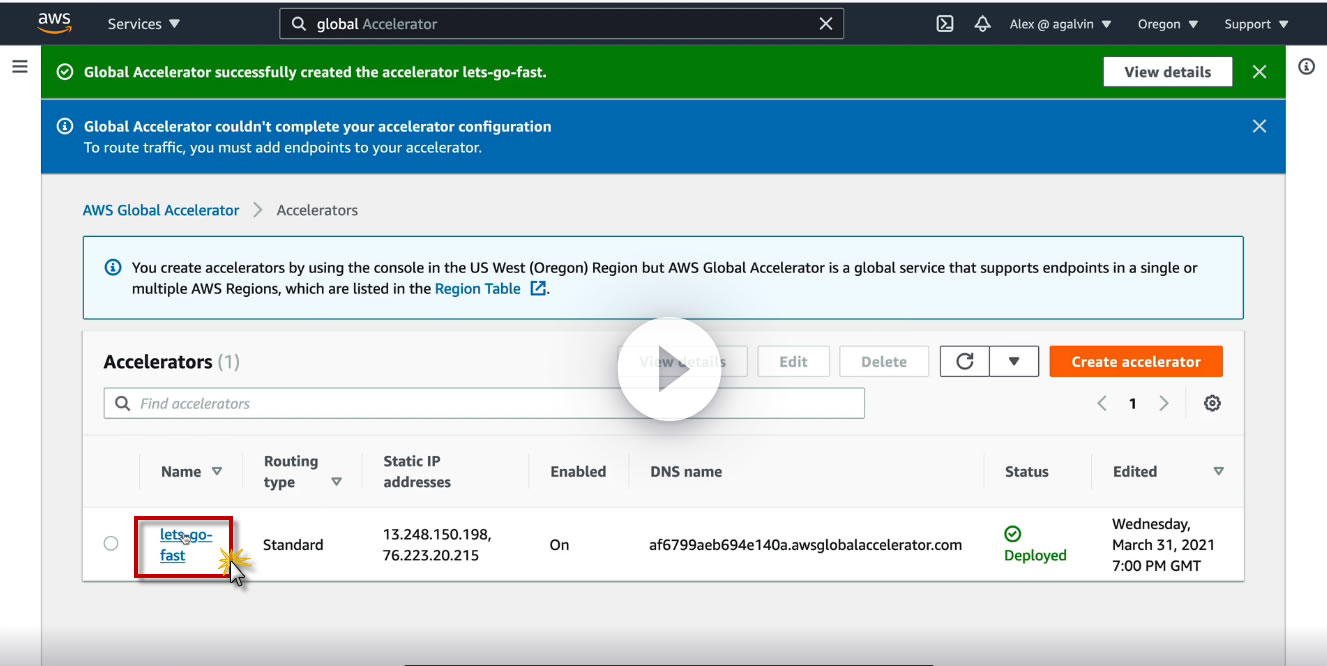This screenshot has height=666, width=1327.
Task: Play the video with center play button
Action: pos(669,369)
